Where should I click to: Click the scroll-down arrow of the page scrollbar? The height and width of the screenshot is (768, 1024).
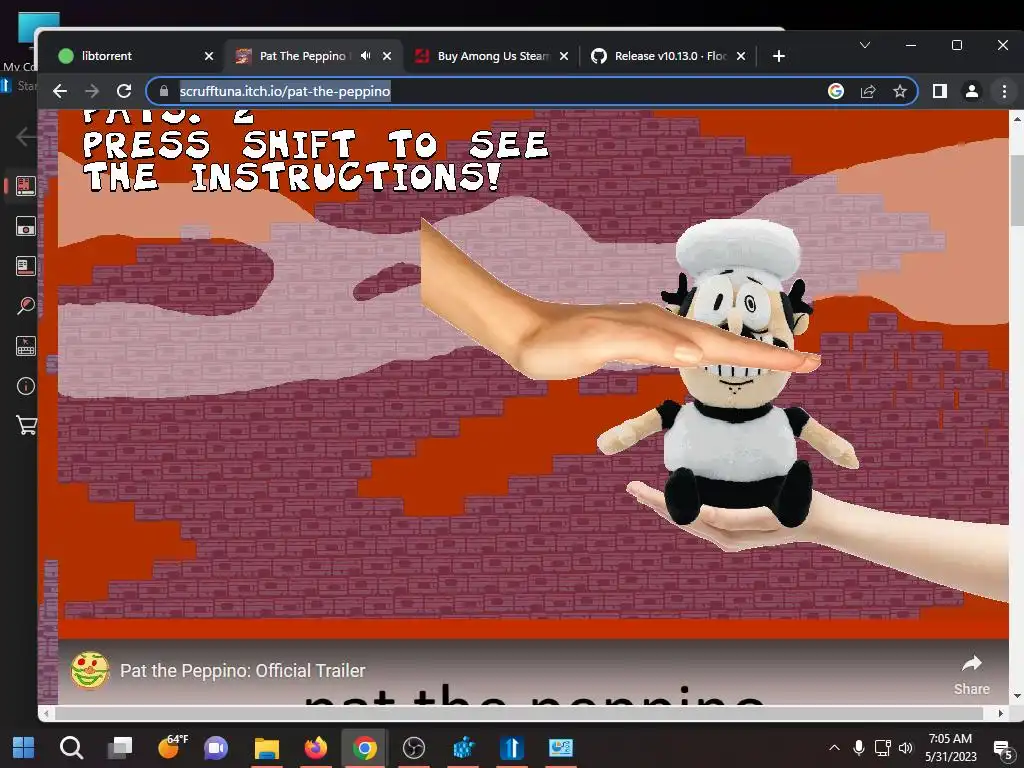(1016, 697)
